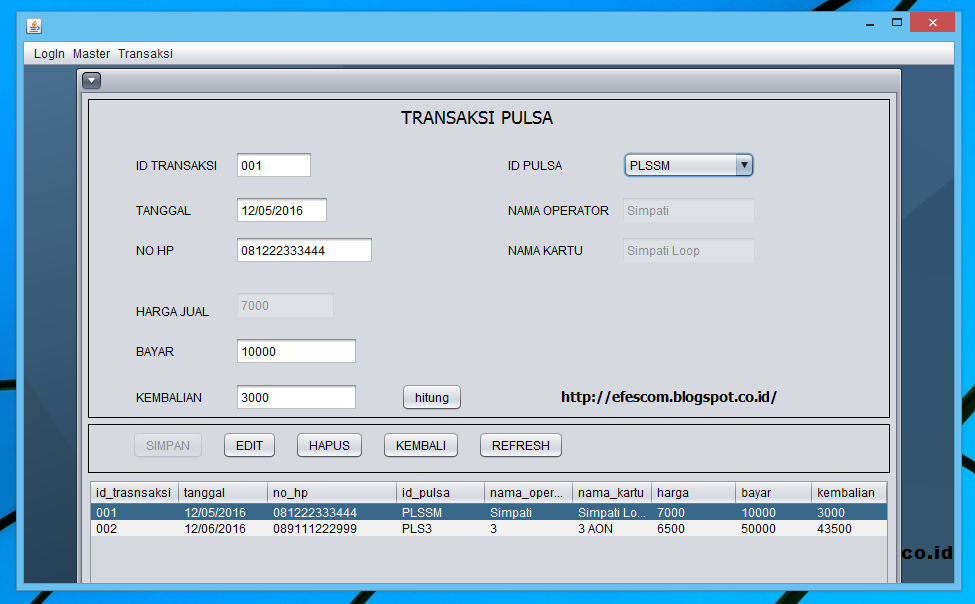
Task: Click the BAYAR amount field
Action: point(296,351)
